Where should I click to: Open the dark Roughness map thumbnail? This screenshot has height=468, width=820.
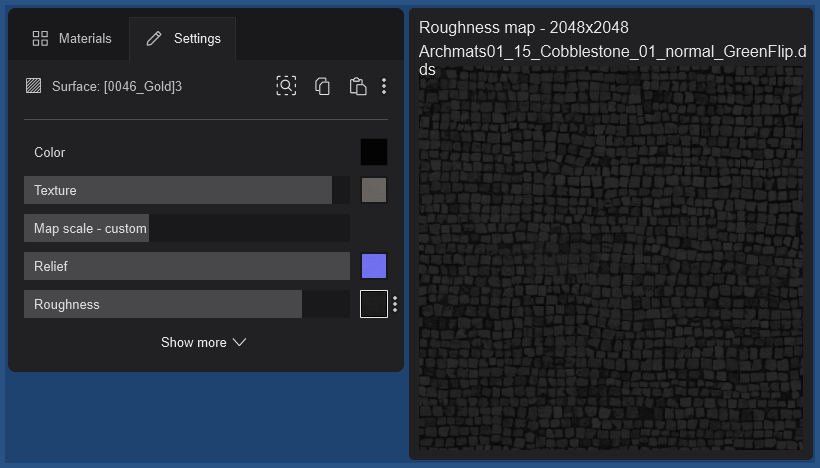[x=374, y=304]
